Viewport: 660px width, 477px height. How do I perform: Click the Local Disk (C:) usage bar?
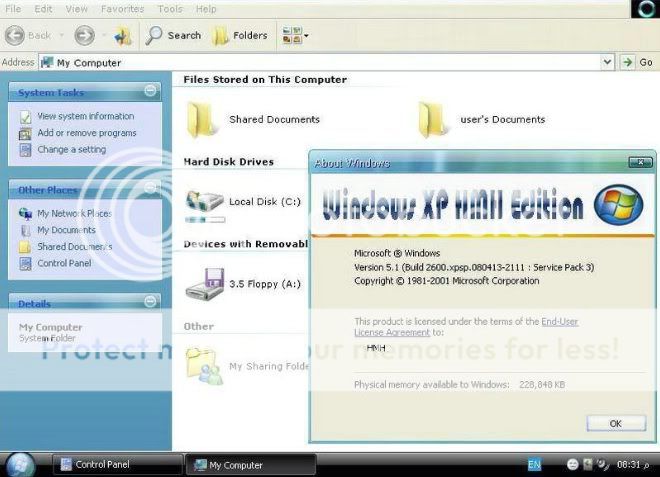tap(205, 219)
